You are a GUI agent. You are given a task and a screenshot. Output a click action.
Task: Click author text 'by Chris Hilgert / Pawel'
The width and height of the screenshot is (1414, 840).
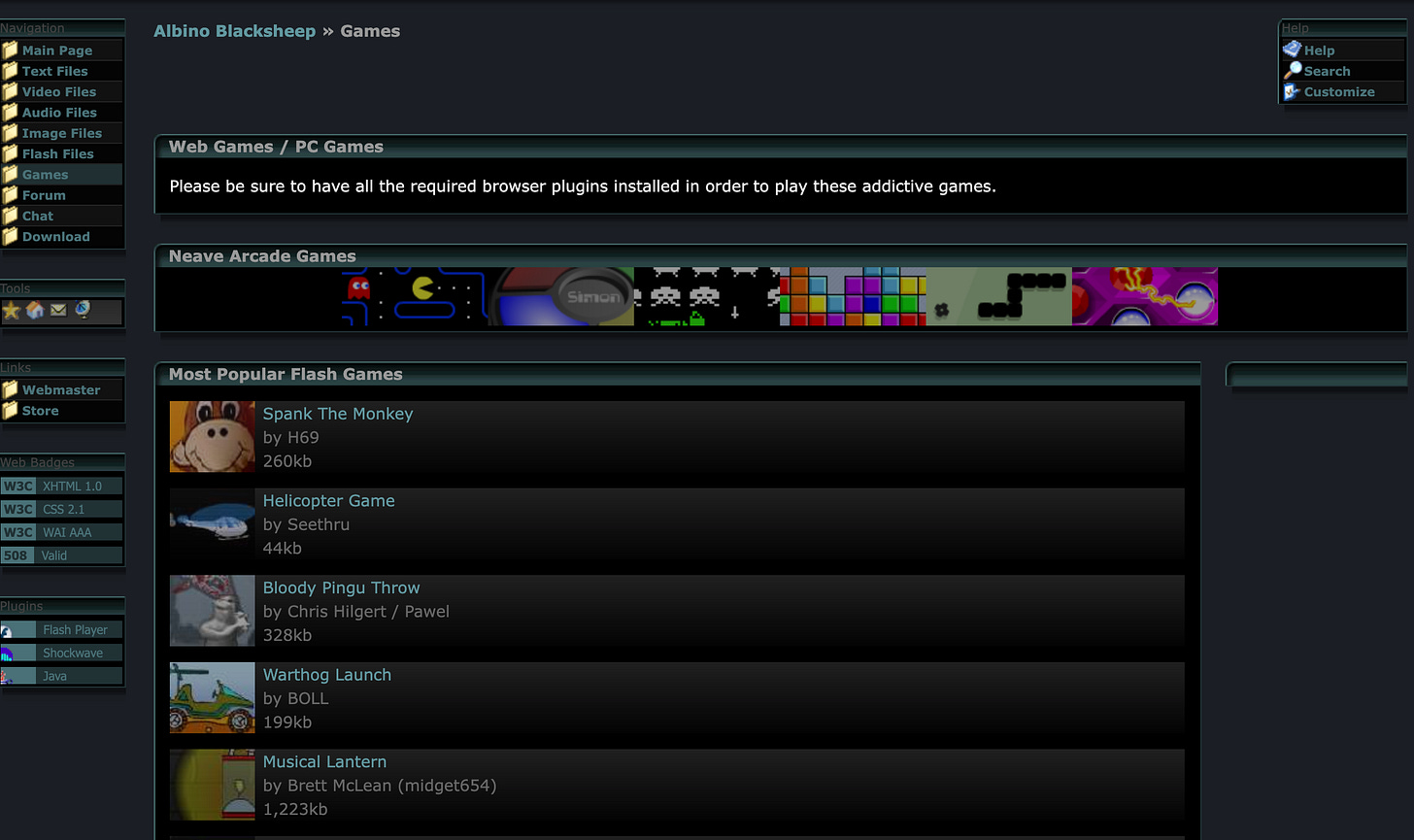356,612
